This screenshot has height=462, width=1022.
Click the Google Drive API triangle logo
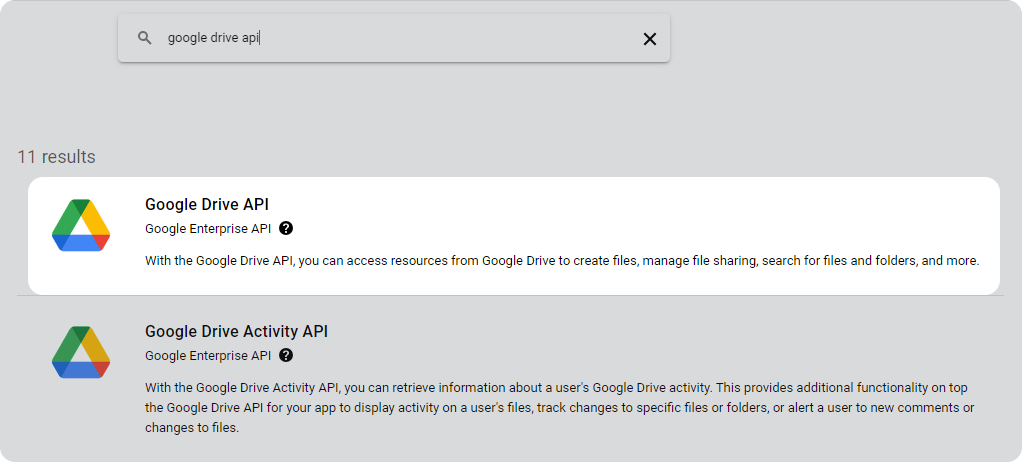tap(81, 225)
